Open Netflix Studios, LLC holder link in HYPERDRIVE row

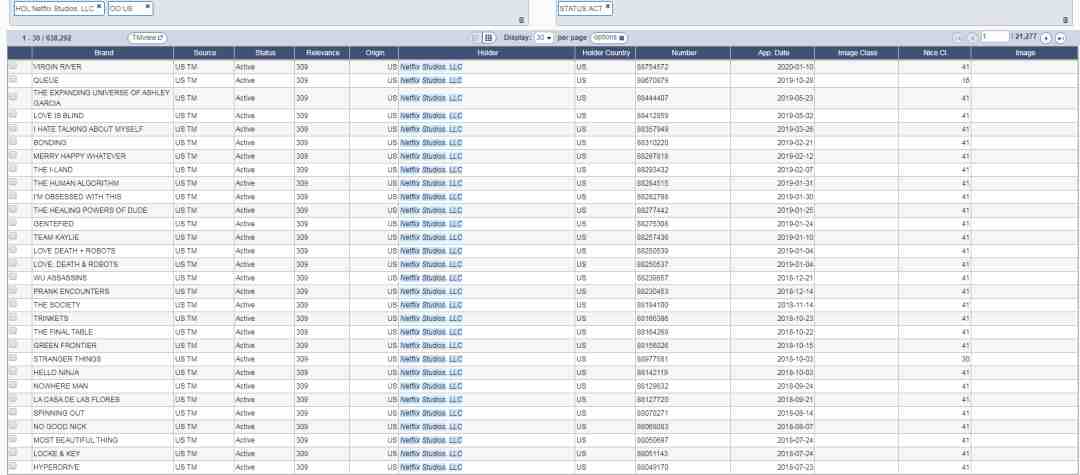(x=431, y=467)
